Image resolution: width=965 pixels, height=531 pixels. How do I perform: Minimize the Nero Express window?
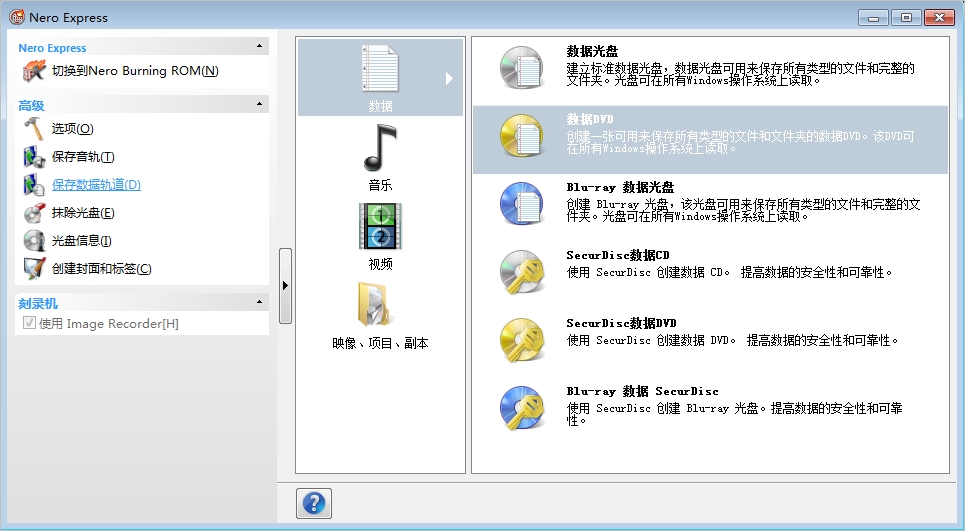click(873, 18)
